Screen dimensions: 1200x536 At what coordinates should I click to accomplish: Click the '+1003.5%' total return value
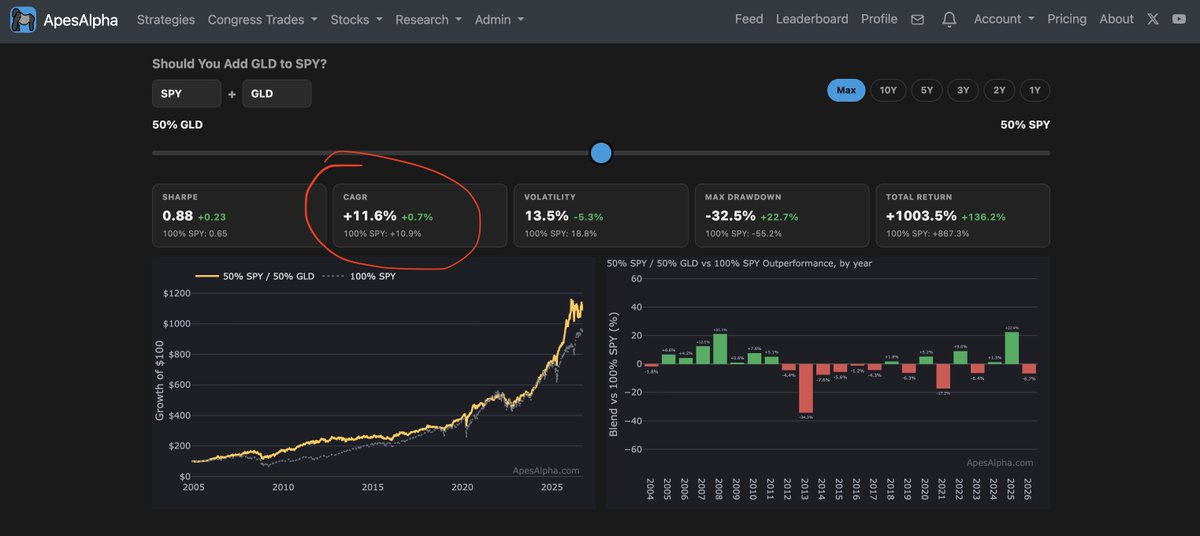[x=920, y=216]
